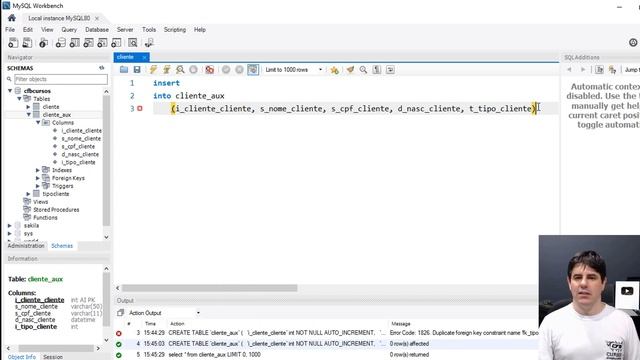Expand the Foreign Keys node
Image resolution: width=640 pixels, height=360 pixels.
click(x=38, y=178)
